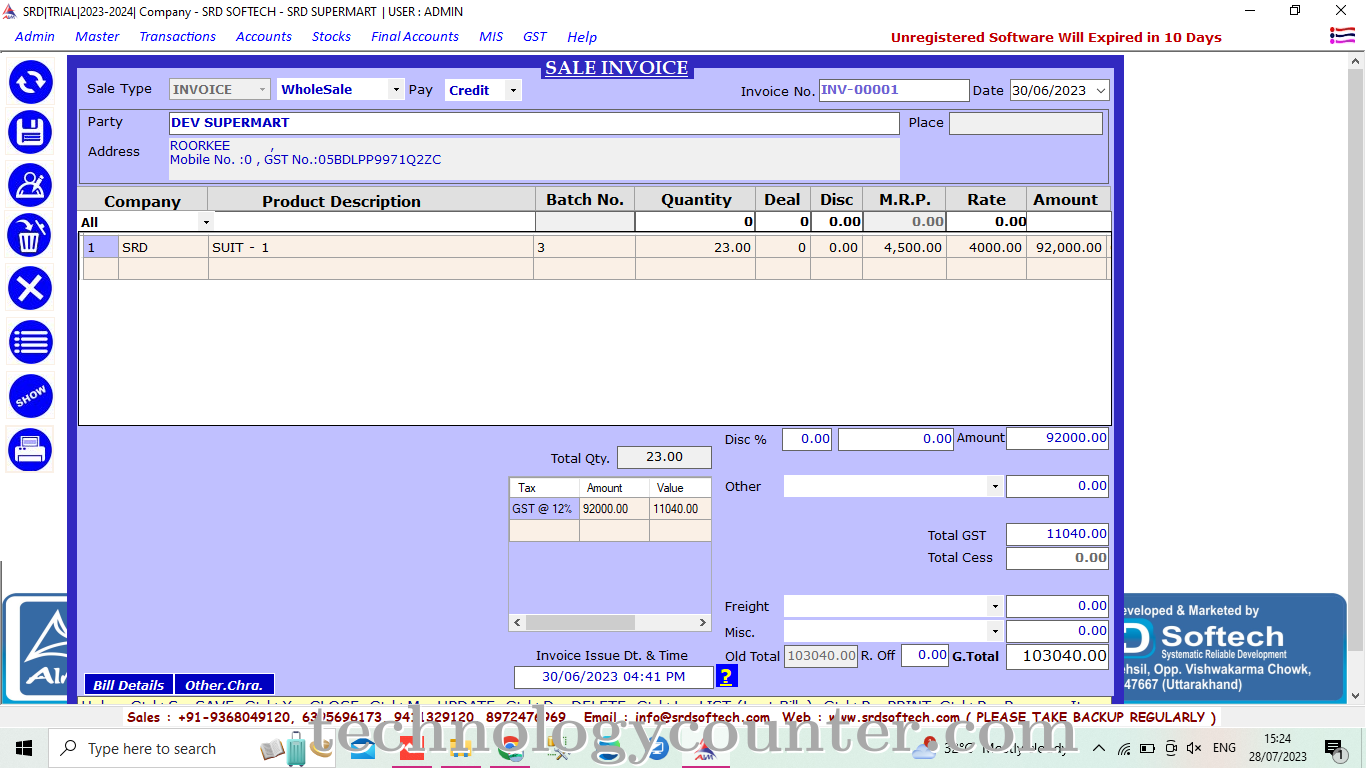1366x768 pixels.
Task: Click the Batch No. column header
Action: point(585,200)
